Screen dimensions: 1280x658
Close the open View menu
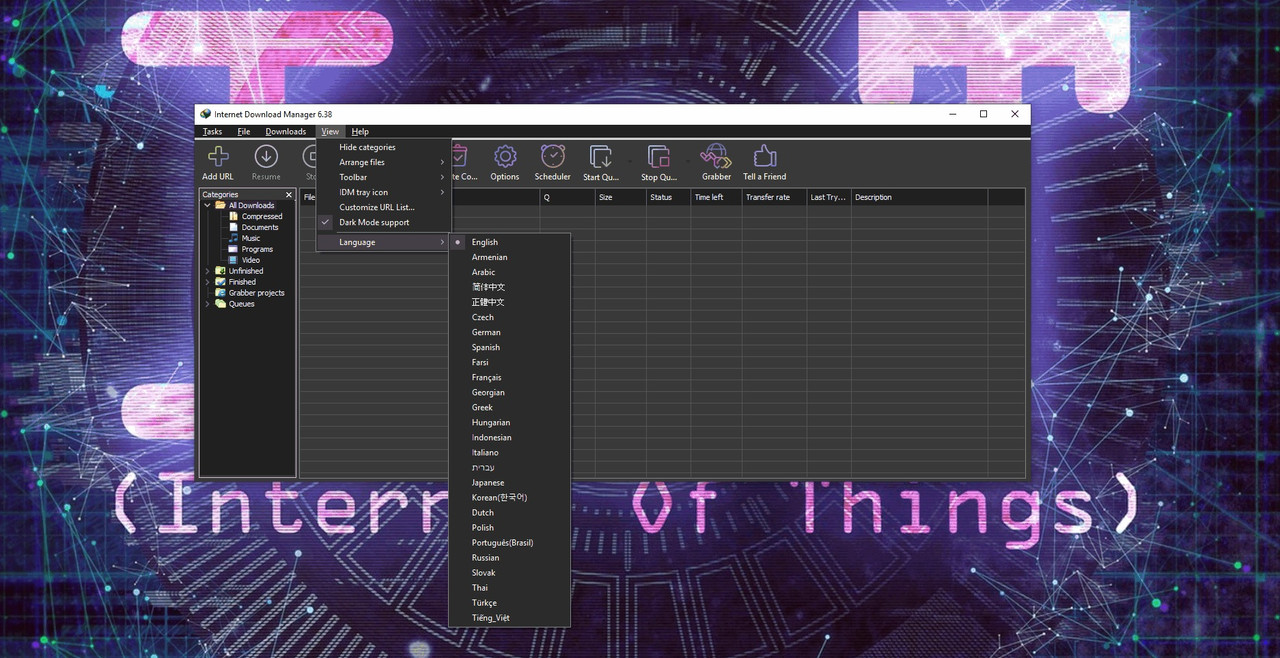coord(330,131)
